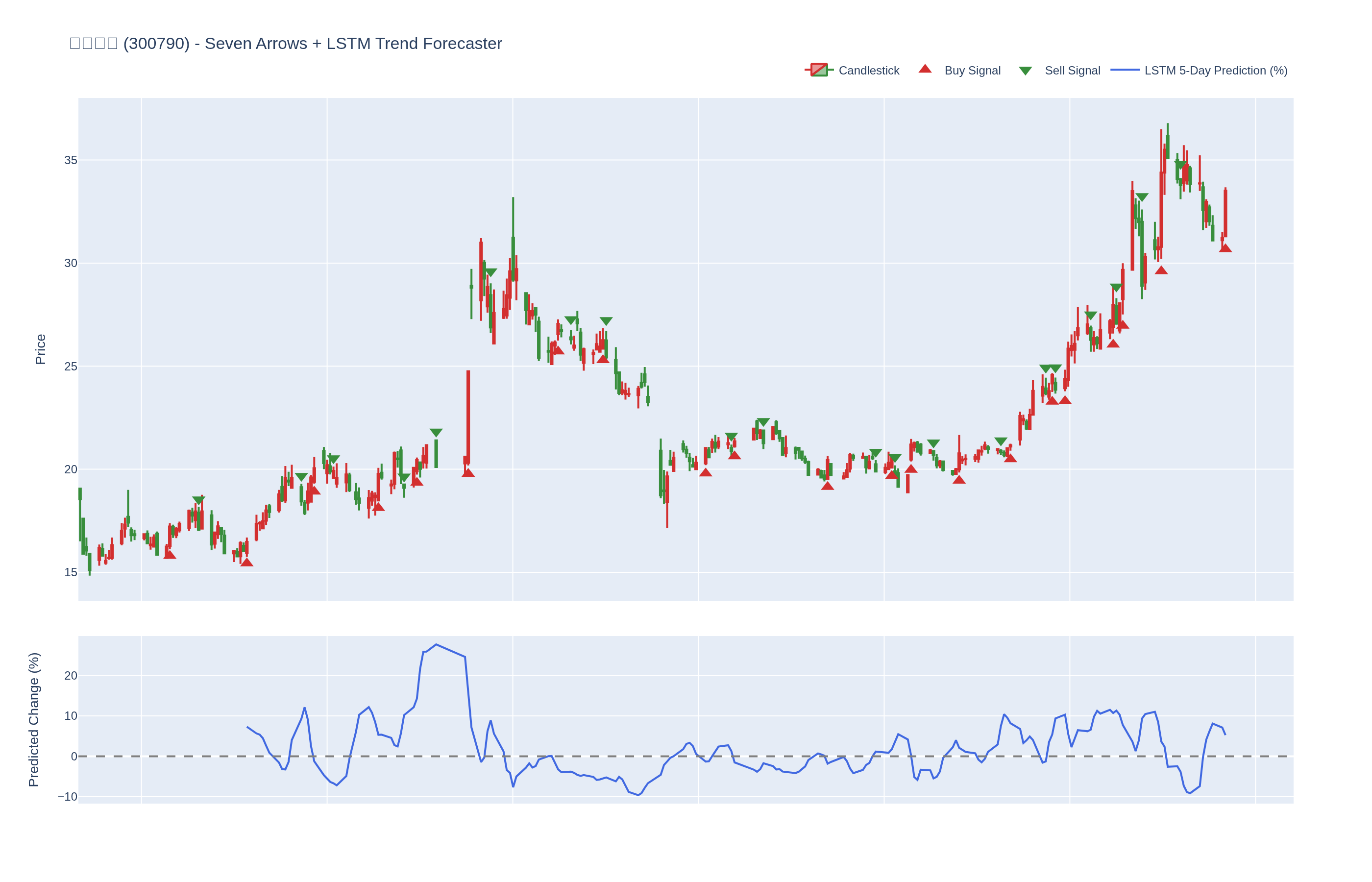Click the red Buy Signal triangle in legend
The width and height of the screenshot is (1372, 882).
click(x=925, y=69)
